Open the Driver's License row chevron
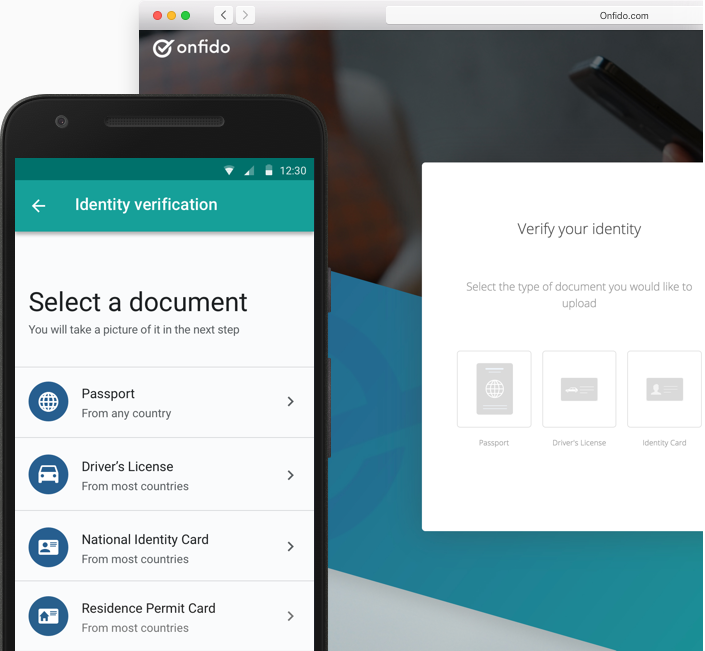 [x=290, y=475]
